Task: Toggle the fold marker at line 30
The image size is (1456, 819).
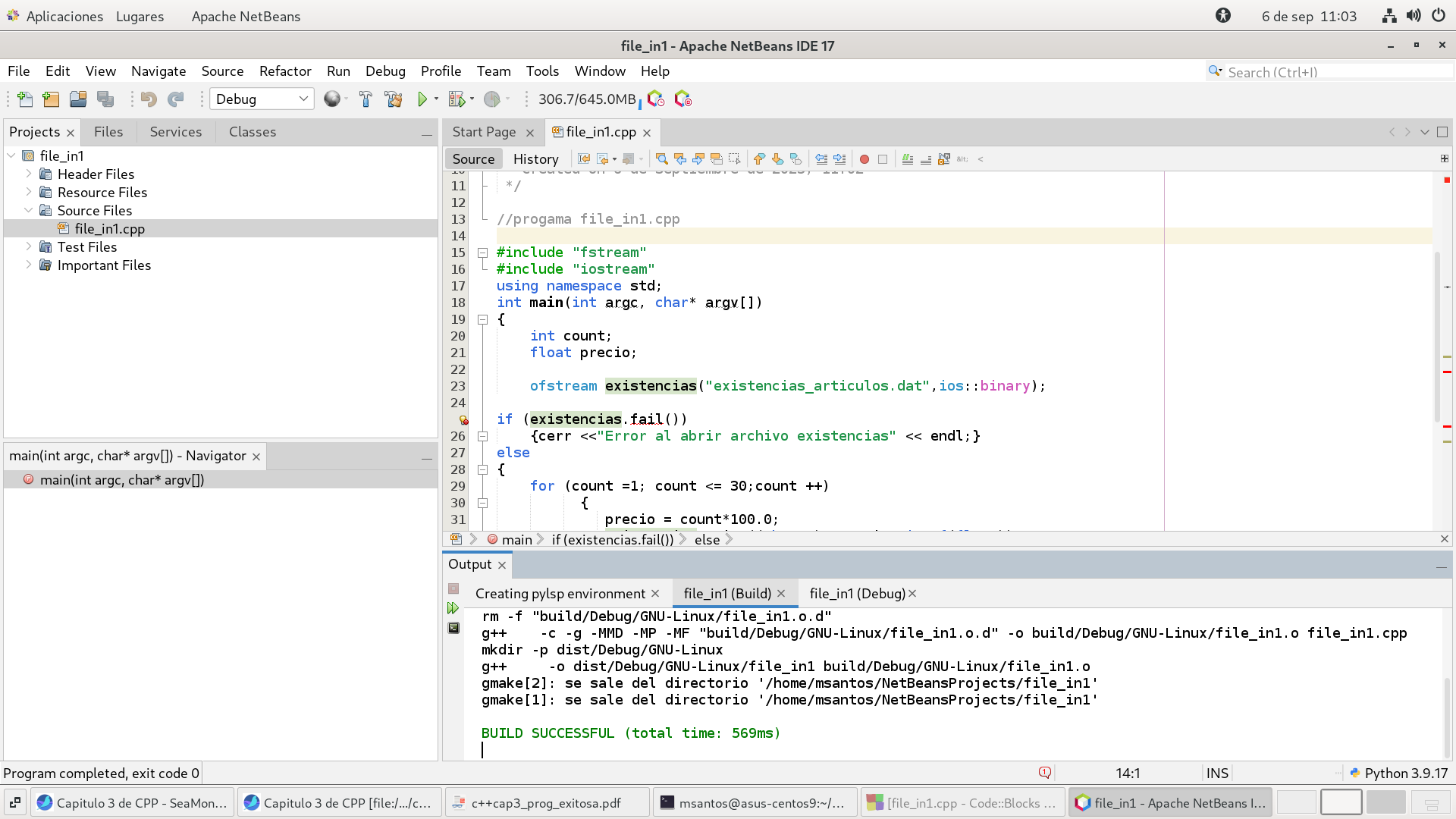Action: click(482, 503)
